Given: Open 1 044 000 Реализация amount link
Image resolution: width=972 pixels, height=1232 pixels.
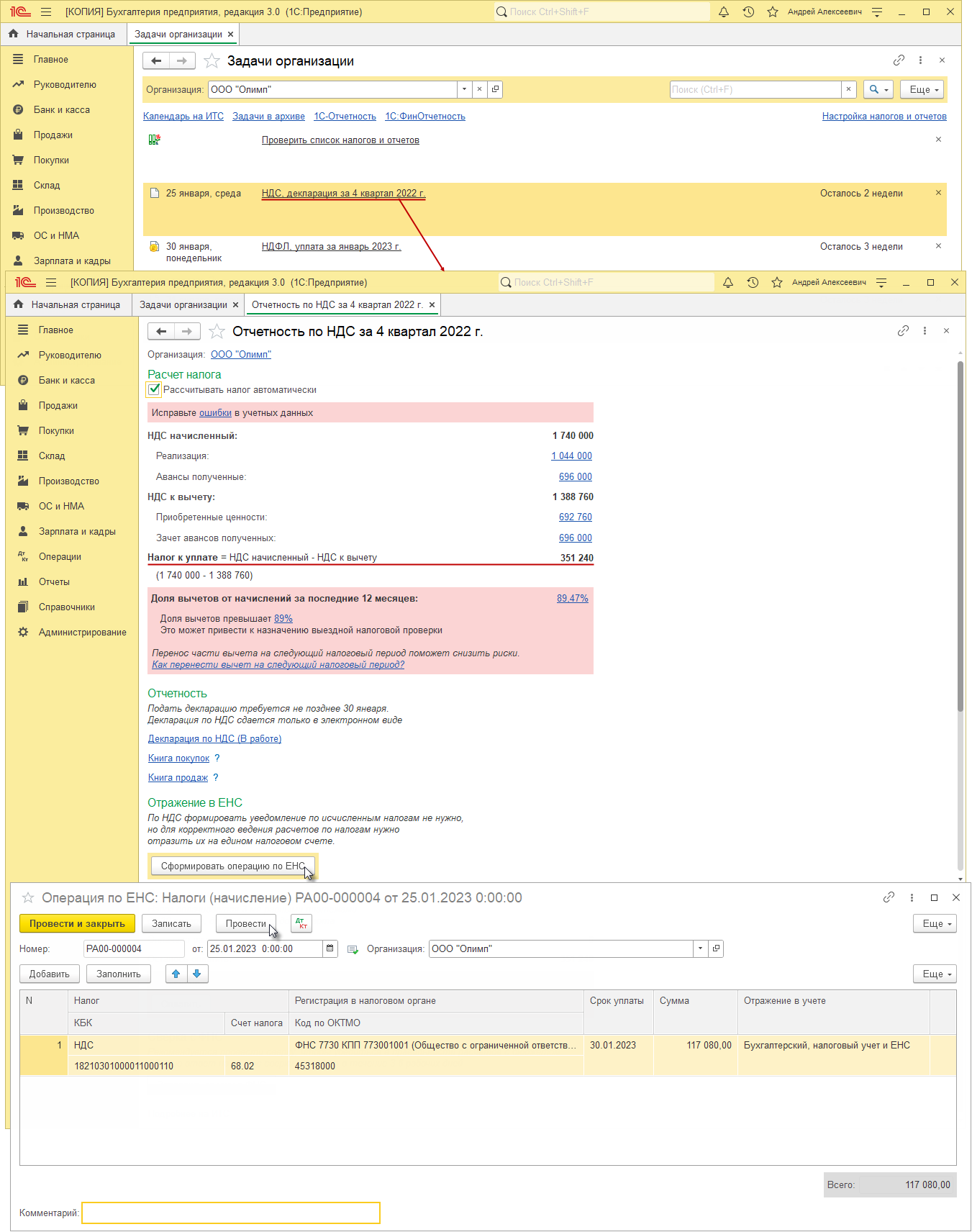Looking at the screenshot, I should tap(572, 456).
